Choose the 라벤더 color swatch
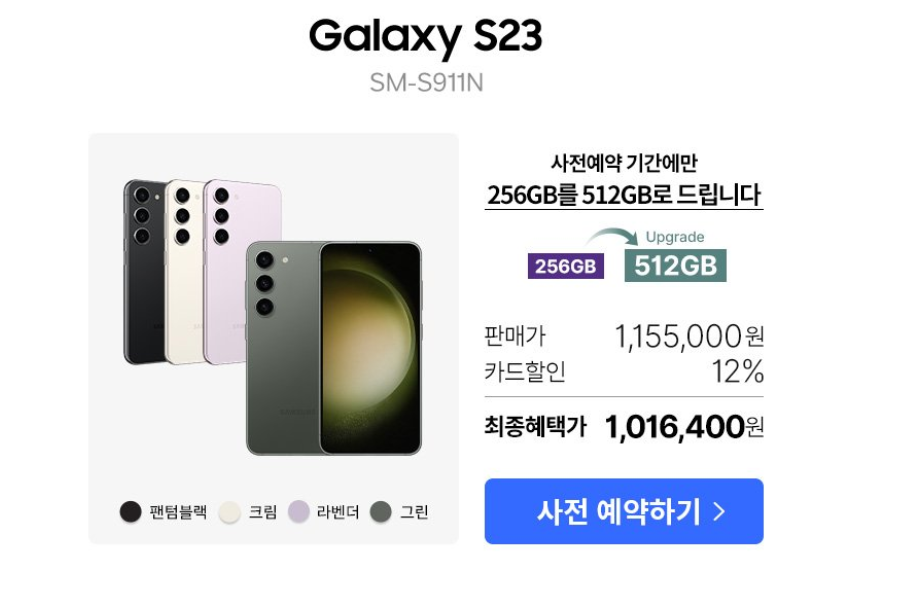This screenshot has width=900, height=591. (298, 511)
